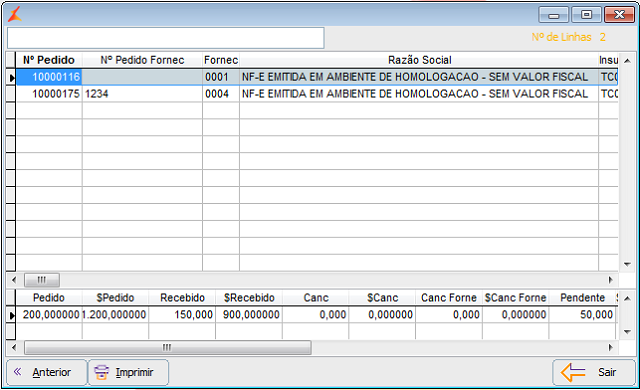Click Razão Social cell in row 10000116
This screenshot has width=640, height=390.
tap(419, 77)
